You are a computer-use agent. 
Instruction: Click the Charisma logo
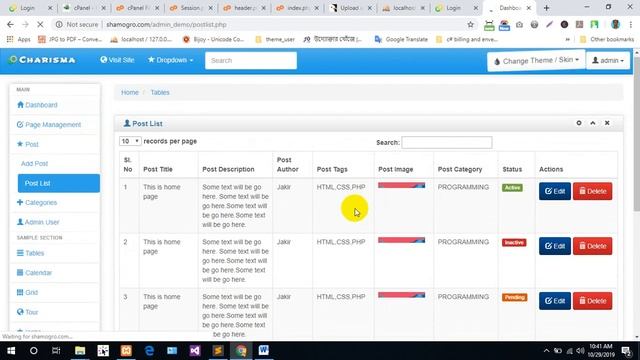click(42, 60)
